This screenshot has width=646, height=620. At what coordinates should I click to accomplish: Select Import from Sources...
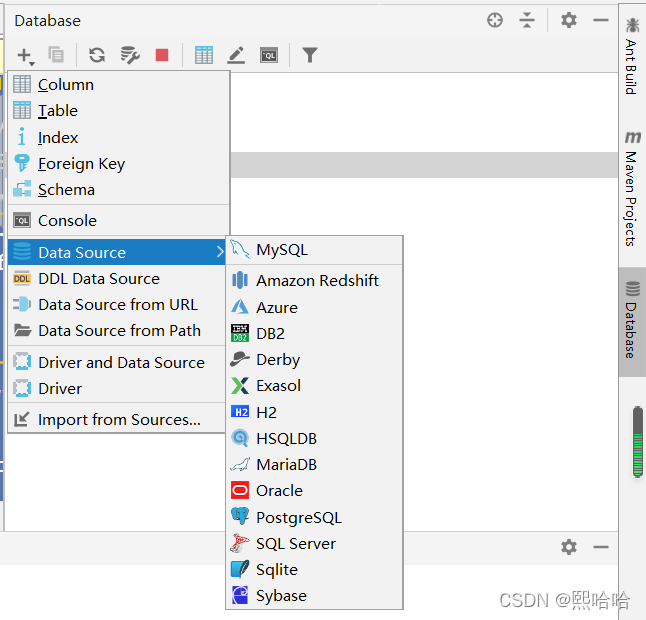[117, 420]
